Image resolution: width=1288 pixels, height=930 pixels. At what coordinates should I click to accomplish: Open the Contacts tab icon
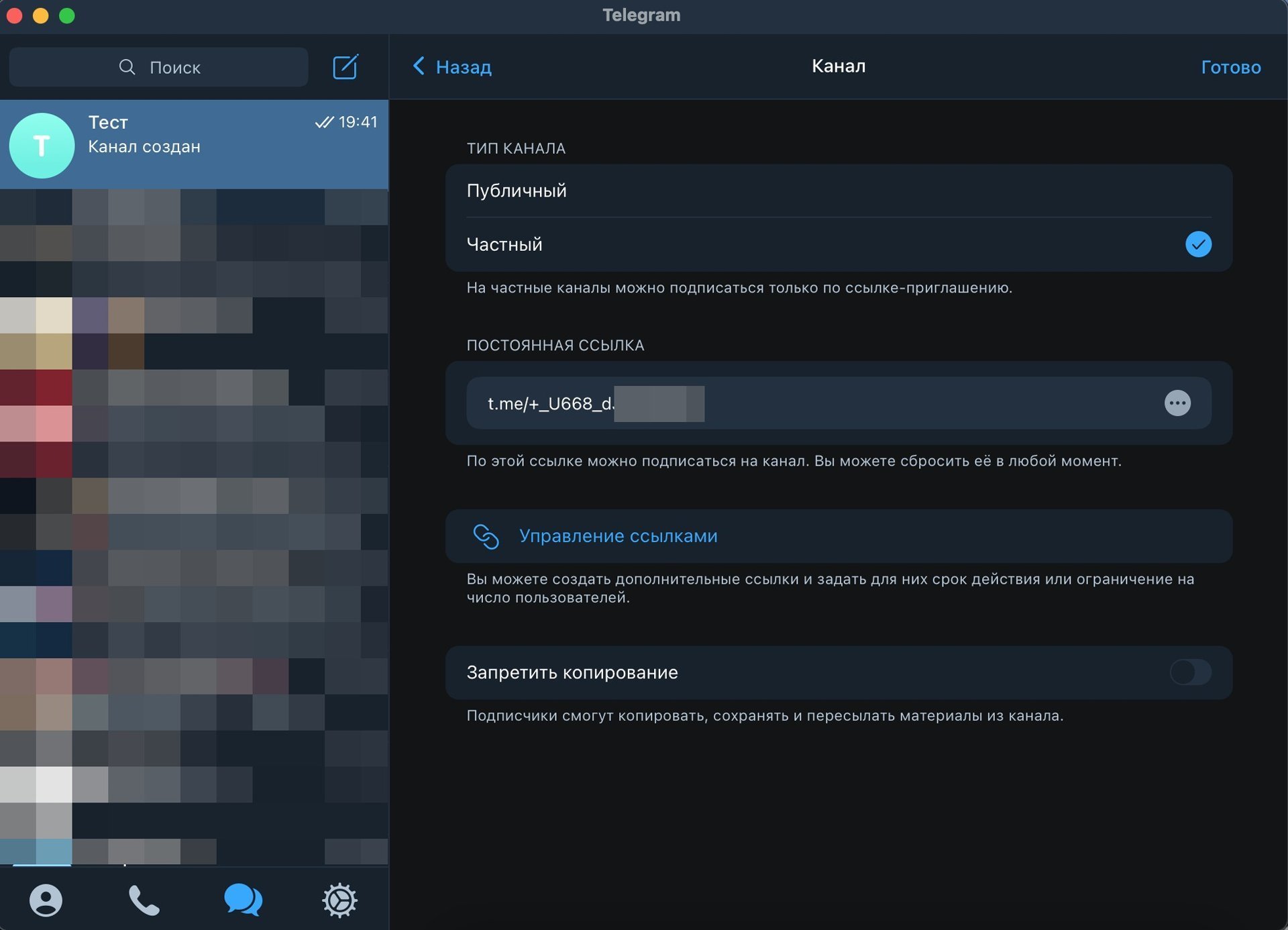[46, 900]
